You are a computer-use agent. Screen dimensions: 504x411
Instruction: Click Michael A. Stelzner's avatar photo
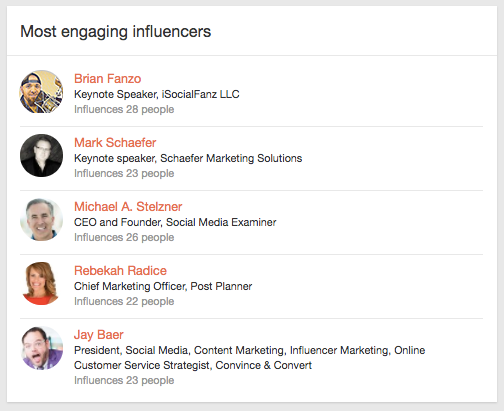tap(41, 220)
